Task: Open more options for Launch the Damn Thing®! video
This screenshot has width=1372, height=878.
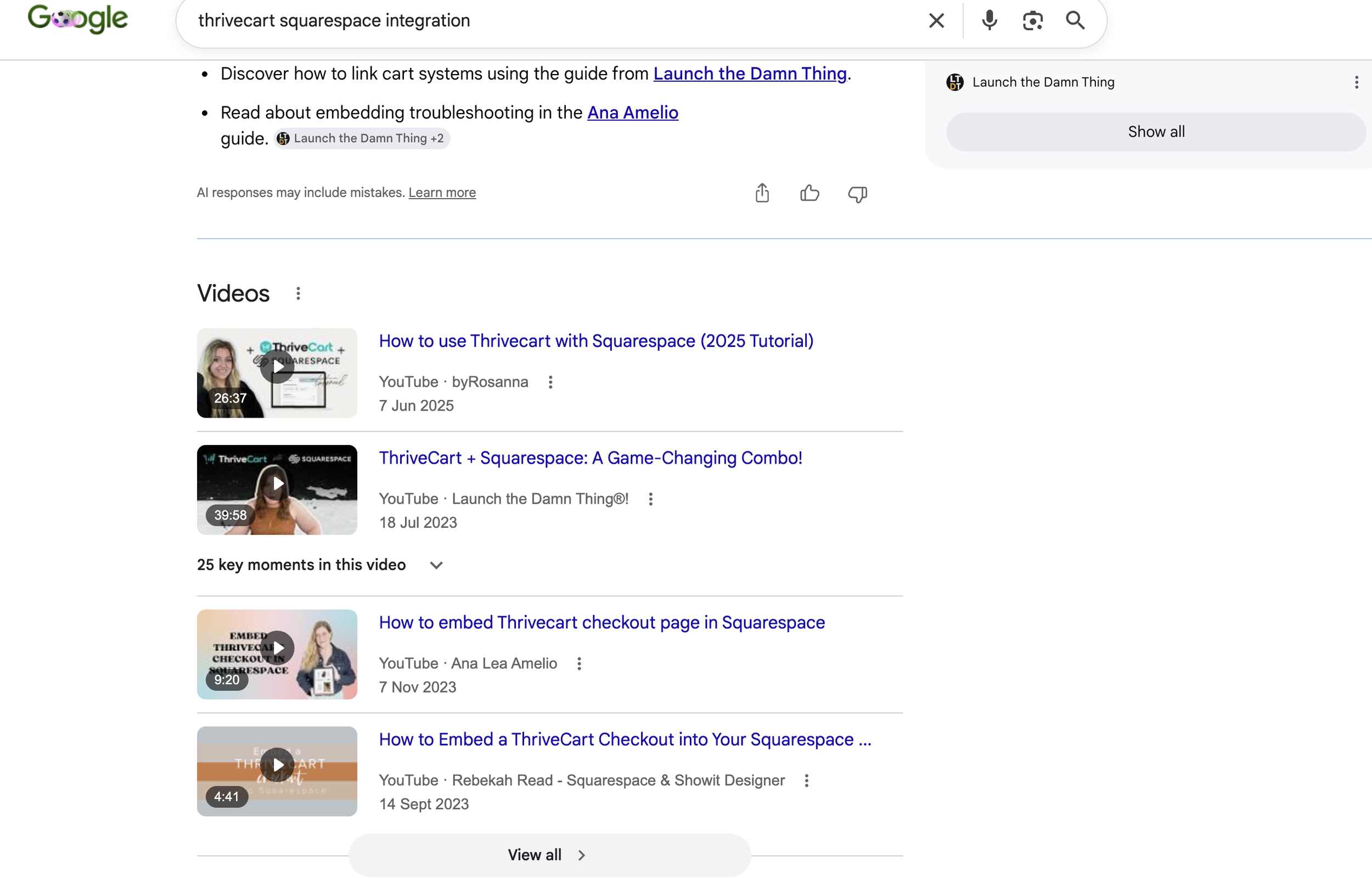Action: tap(650, 499)
